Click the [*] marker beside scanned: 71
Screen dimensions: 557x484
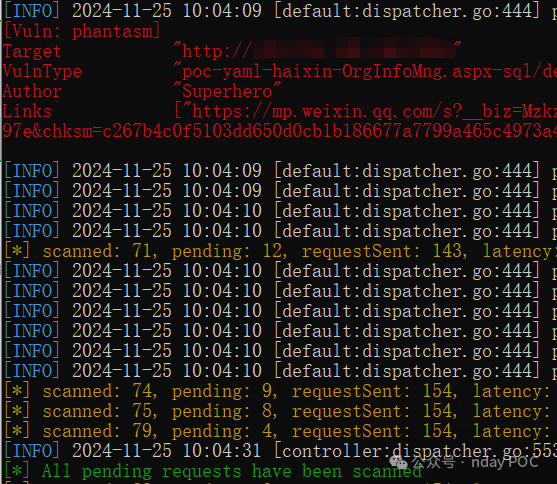(x=17, y=251)
